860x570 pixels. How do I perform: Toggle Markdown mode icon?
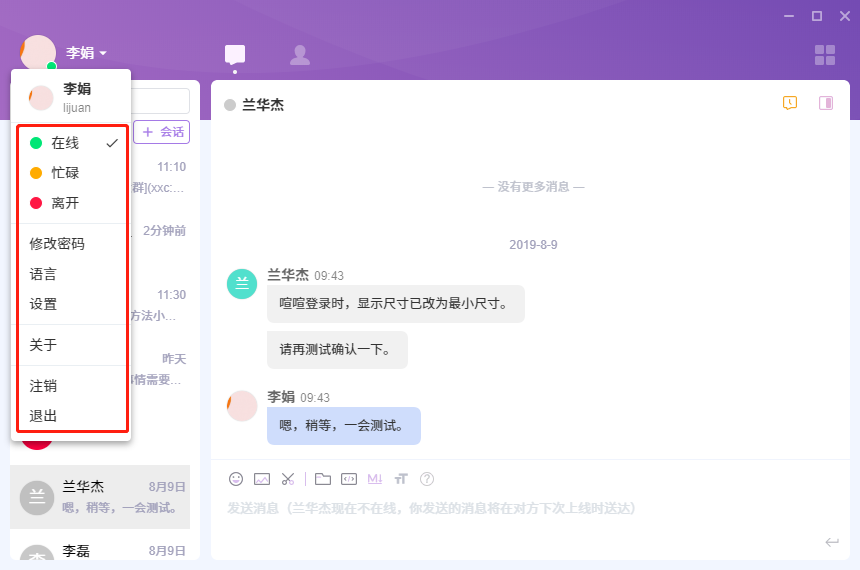[x=375, y=479]
